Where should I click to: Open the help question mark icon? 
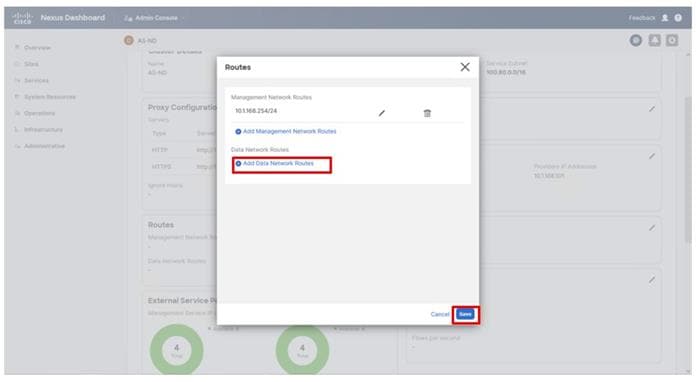pos(678,18)
